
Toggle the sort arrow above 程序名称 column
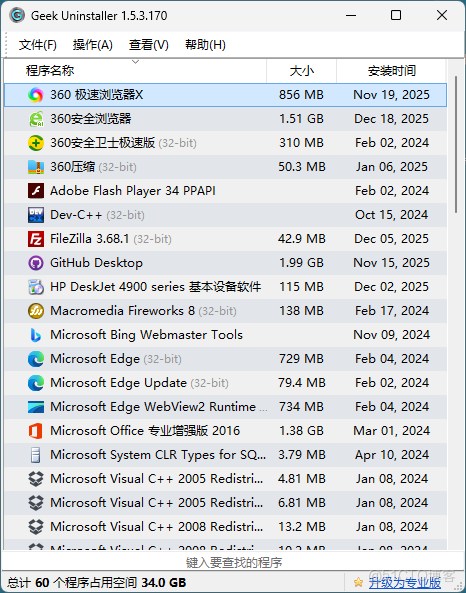point(135,62)
